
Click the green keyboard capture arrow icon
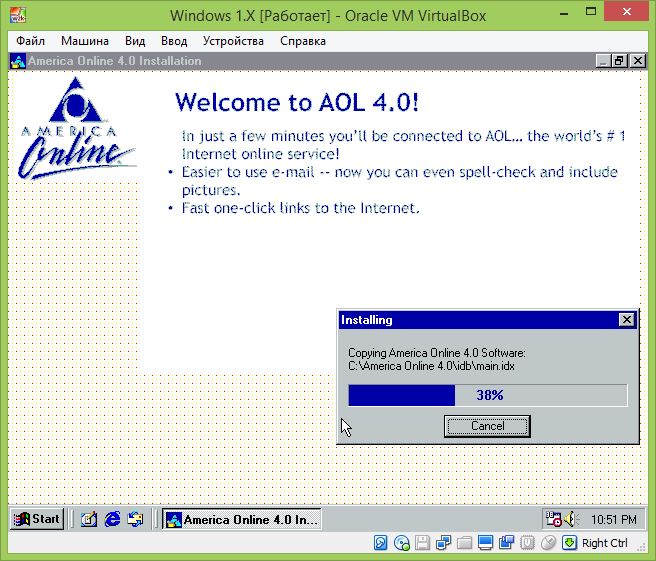pos(569,543)
